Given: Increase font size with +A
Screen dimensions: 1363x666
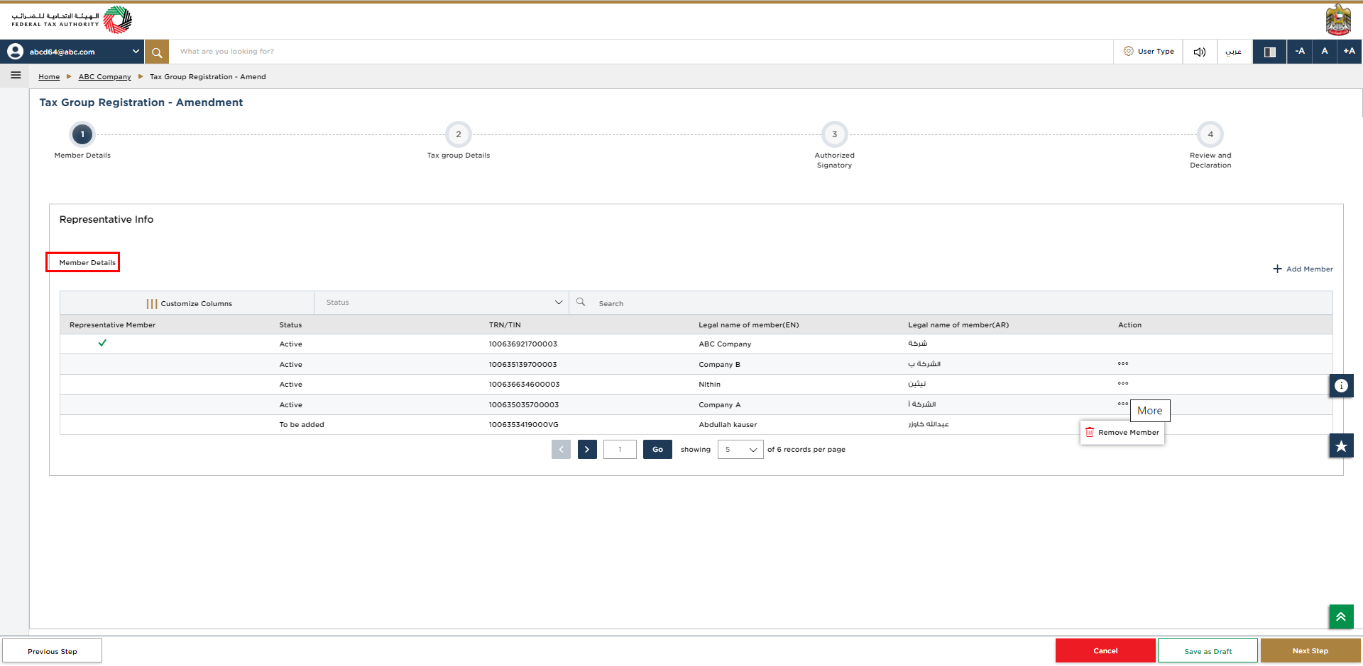Looking at the screenshot, I should pyautogui.click(x=1349, y=51).
